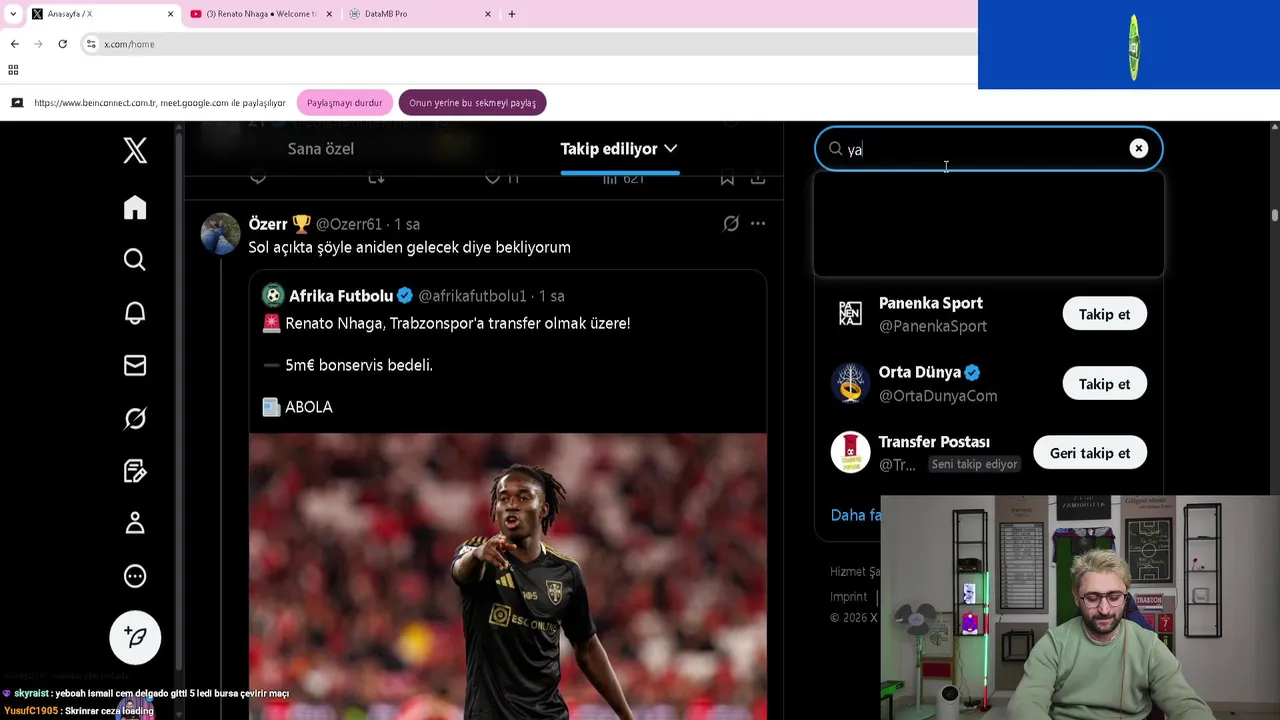Close the DataMB Pro tab
This screenshot has height=720, width=1280.
[x=488, y=14]
